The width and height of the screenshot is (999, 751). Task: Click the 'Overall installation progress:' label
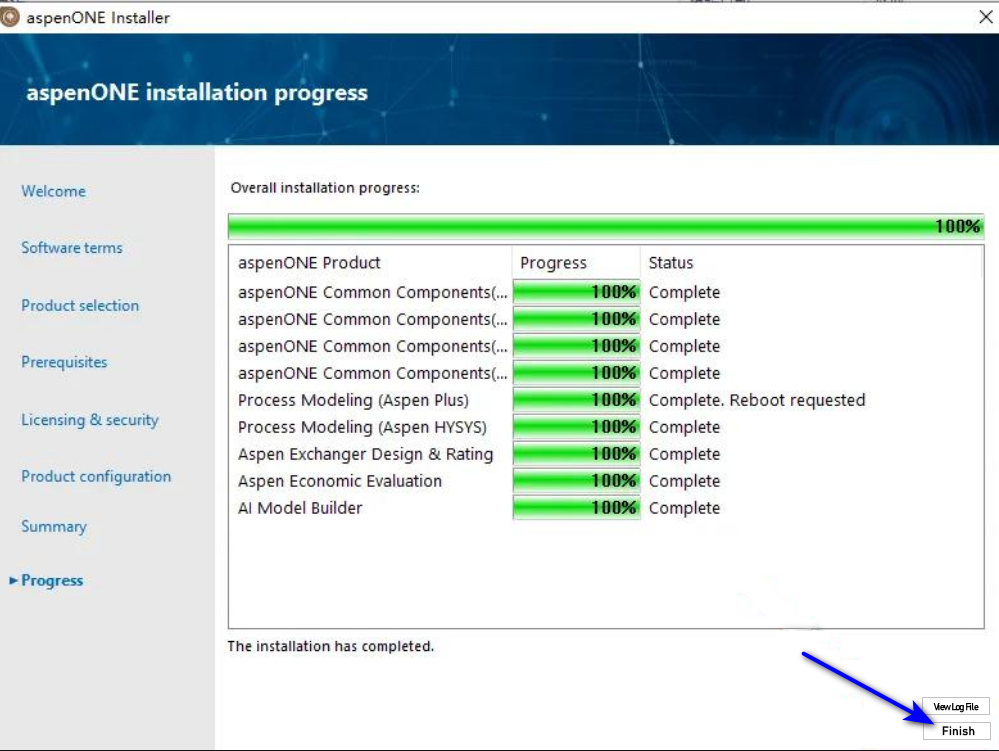pos(325,188)
